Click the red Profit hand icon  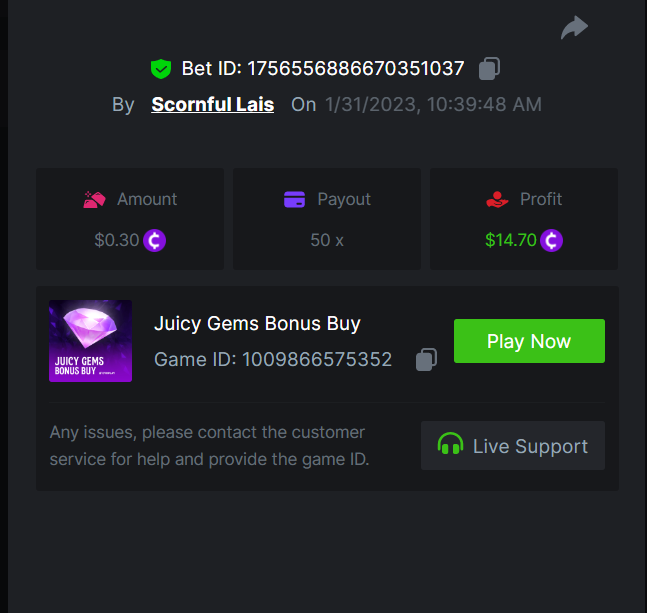(x=497, y=200)
